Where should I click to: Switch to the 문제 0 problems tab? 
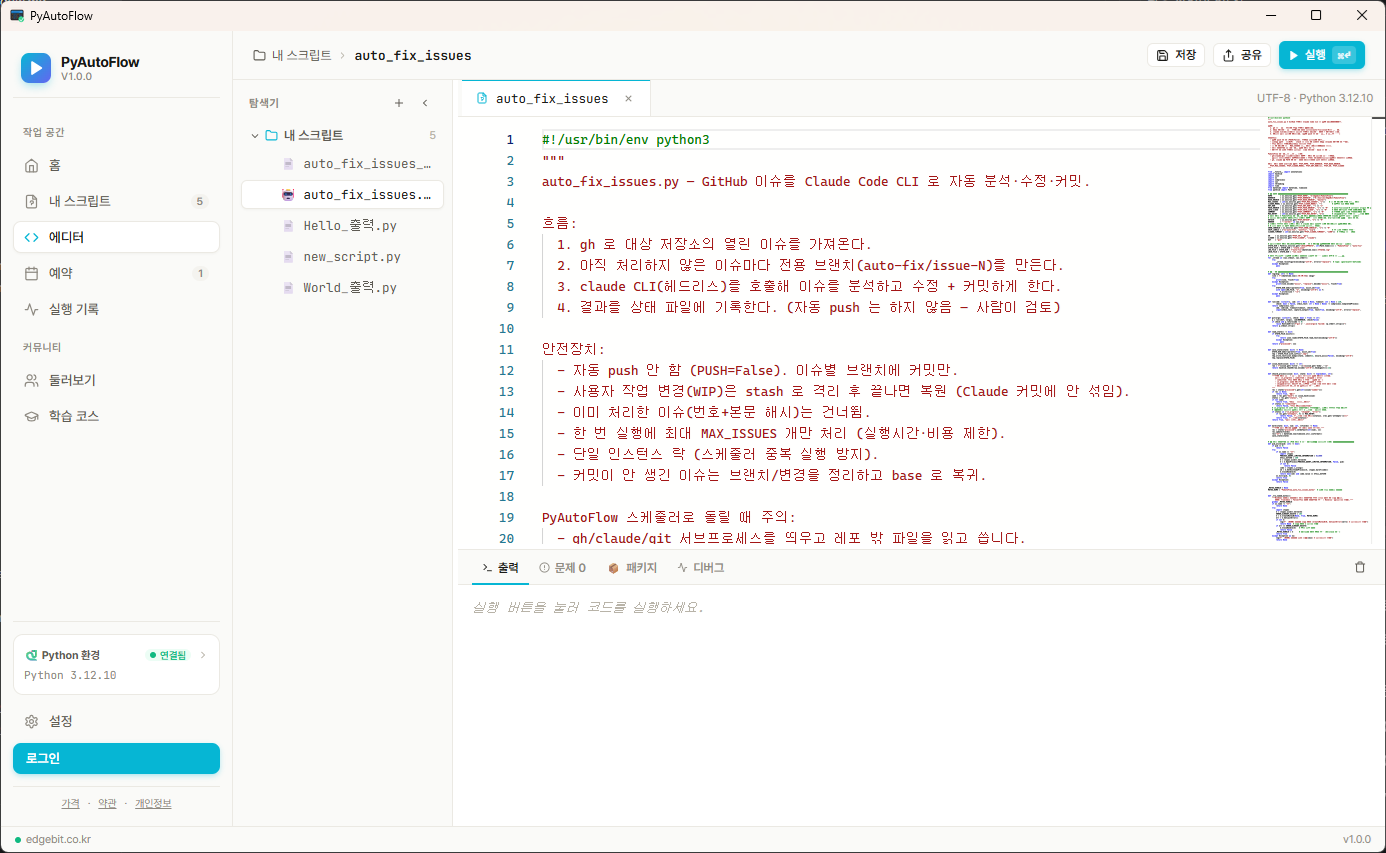[562, 568]
